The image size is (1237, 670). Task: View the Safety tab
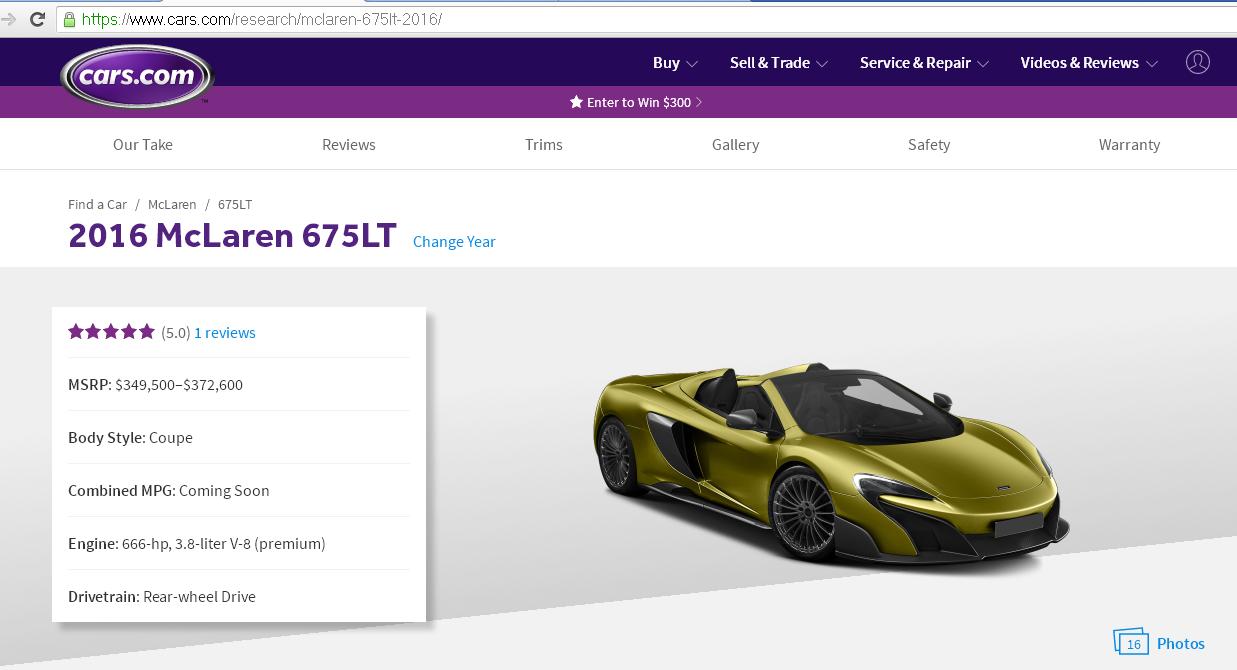[x=929, y=144]
